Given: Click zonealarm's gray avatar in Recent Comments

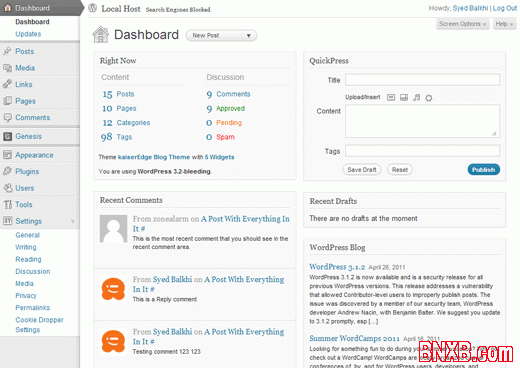Looking at the screenshot, I should click(113, 228).
